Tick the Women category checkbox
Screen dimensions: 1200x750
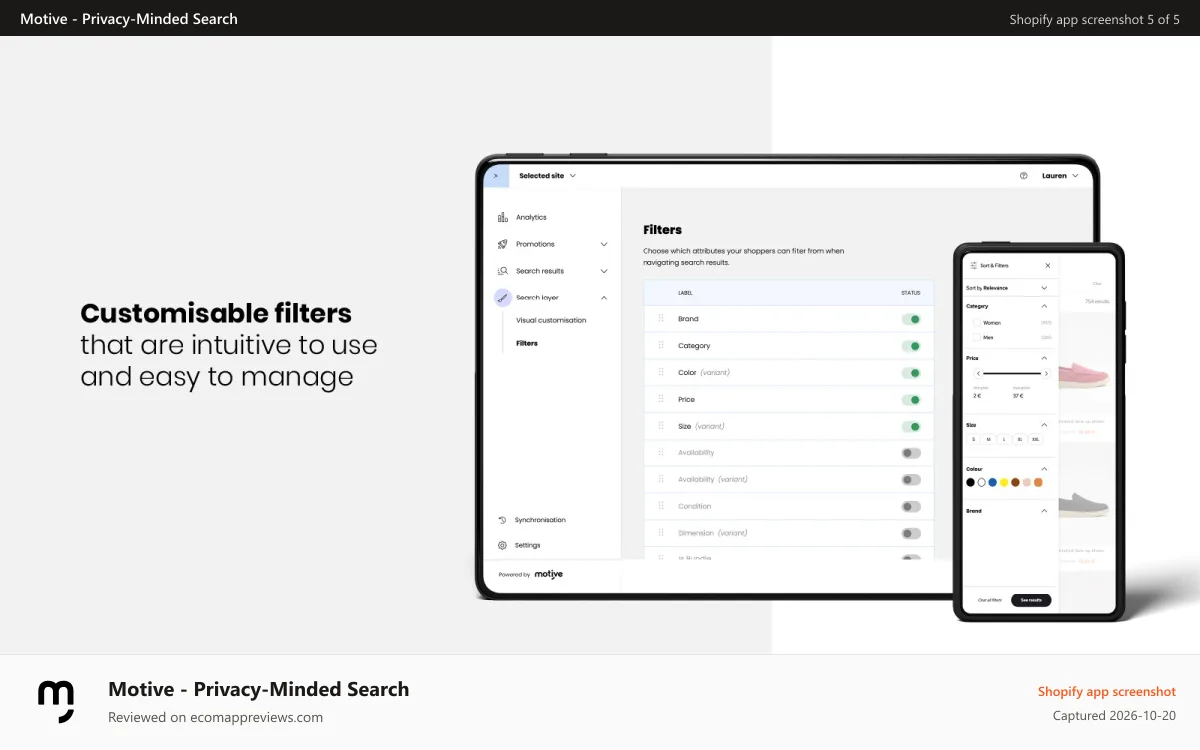point(977,323)
